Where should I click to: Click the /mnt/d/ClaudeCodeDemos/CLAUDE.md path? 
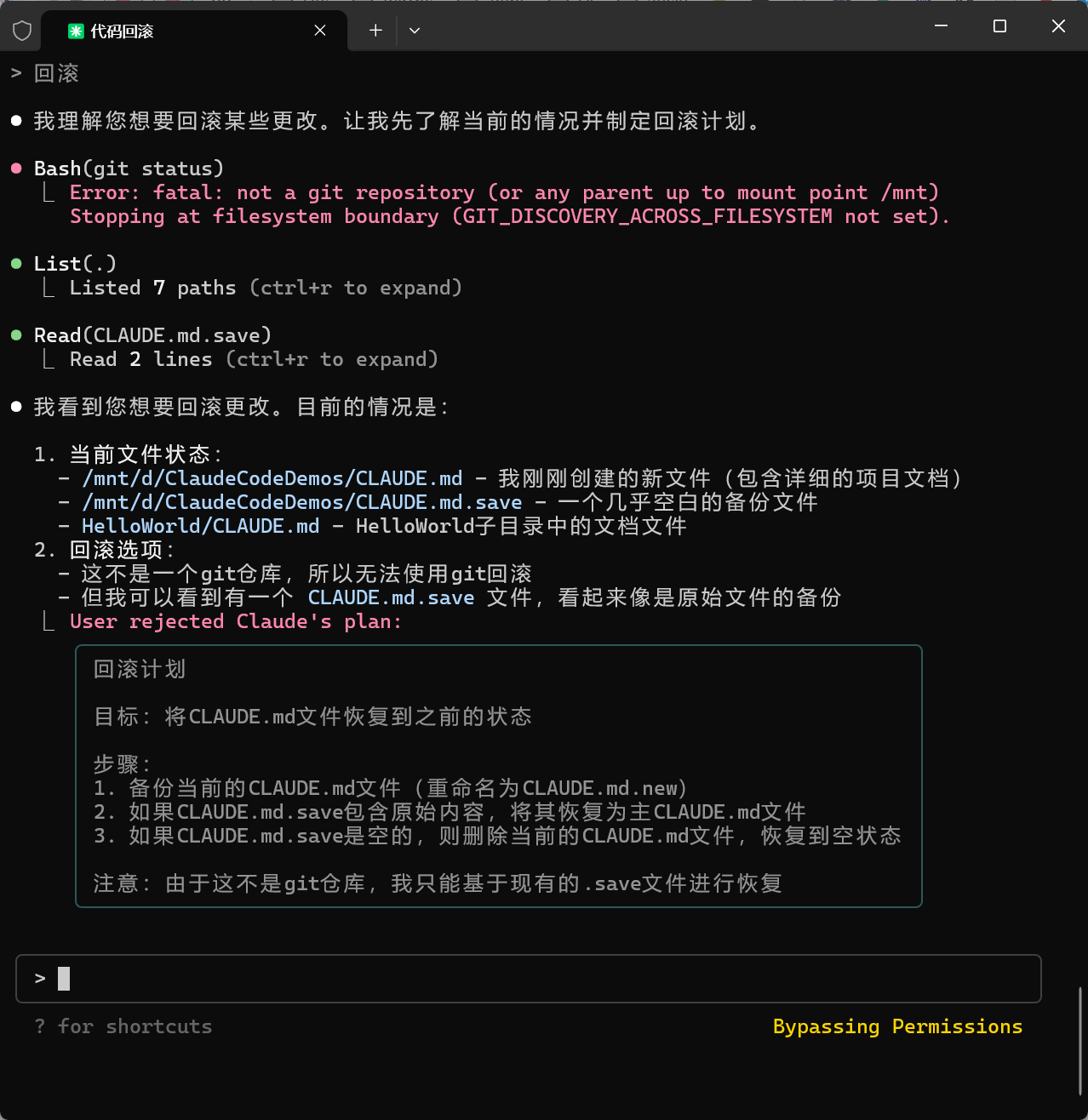[x=272, y=478]
